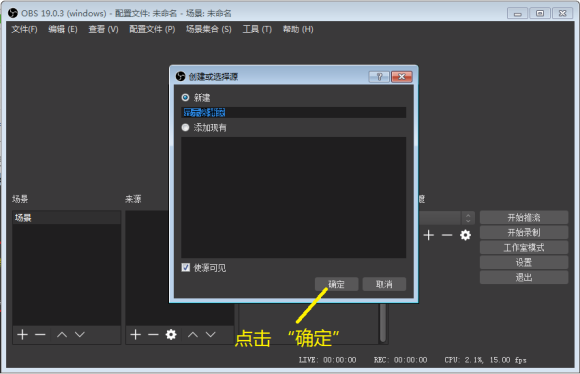The height and width of the screenshot is (374, 580).
Task: Click the OBS logo in dialog title
Action: click(181, 77)
